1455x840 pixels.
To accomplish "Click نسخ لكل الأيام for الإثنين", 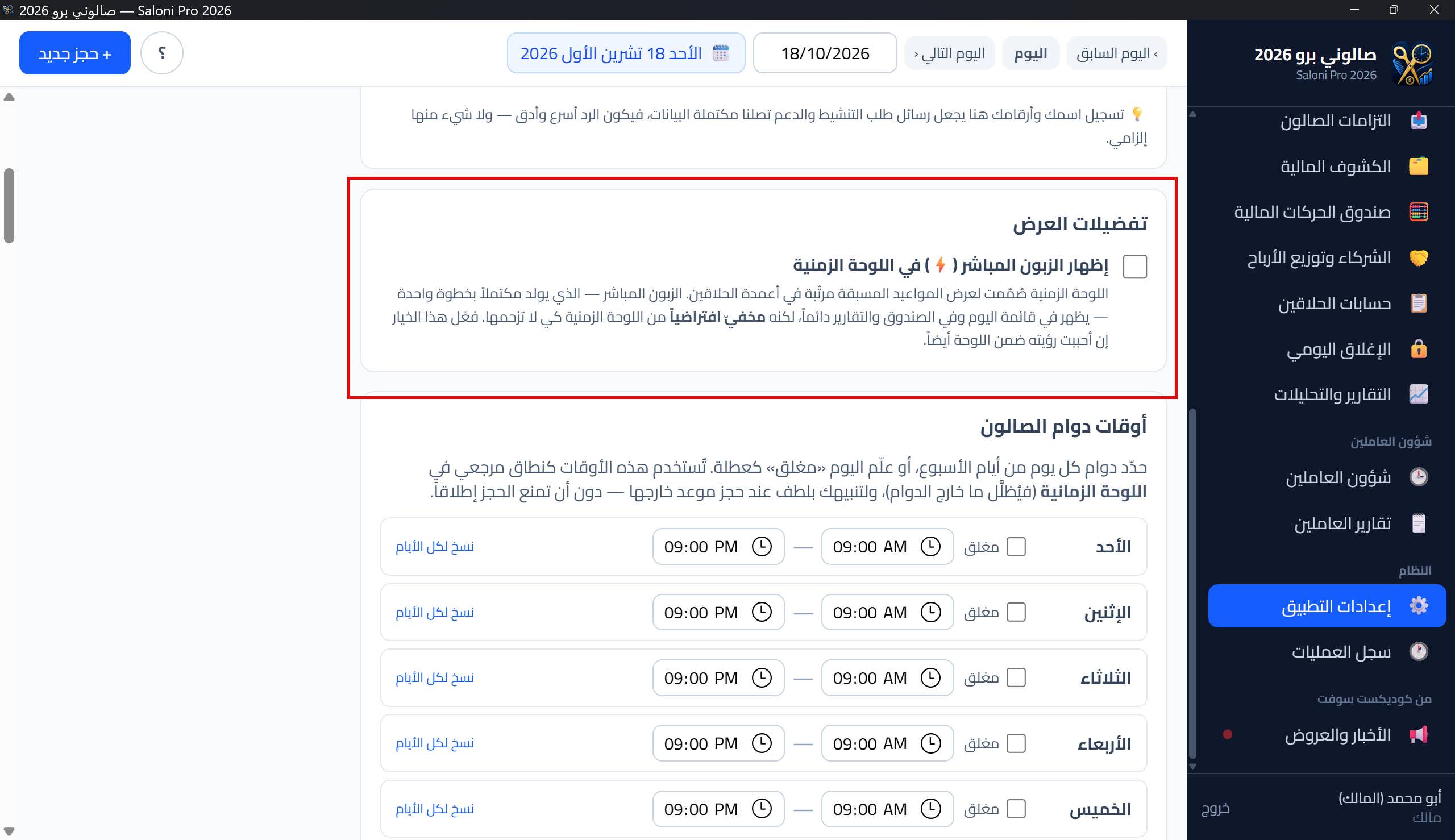I will pos(434,612).
